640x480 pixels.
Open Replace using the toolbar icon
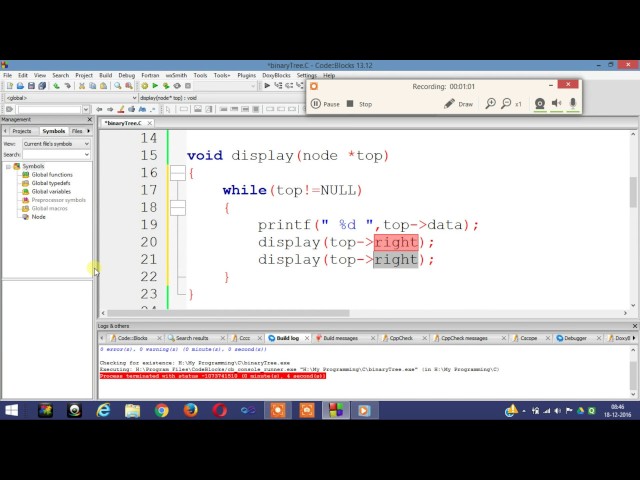coord(129,86)
